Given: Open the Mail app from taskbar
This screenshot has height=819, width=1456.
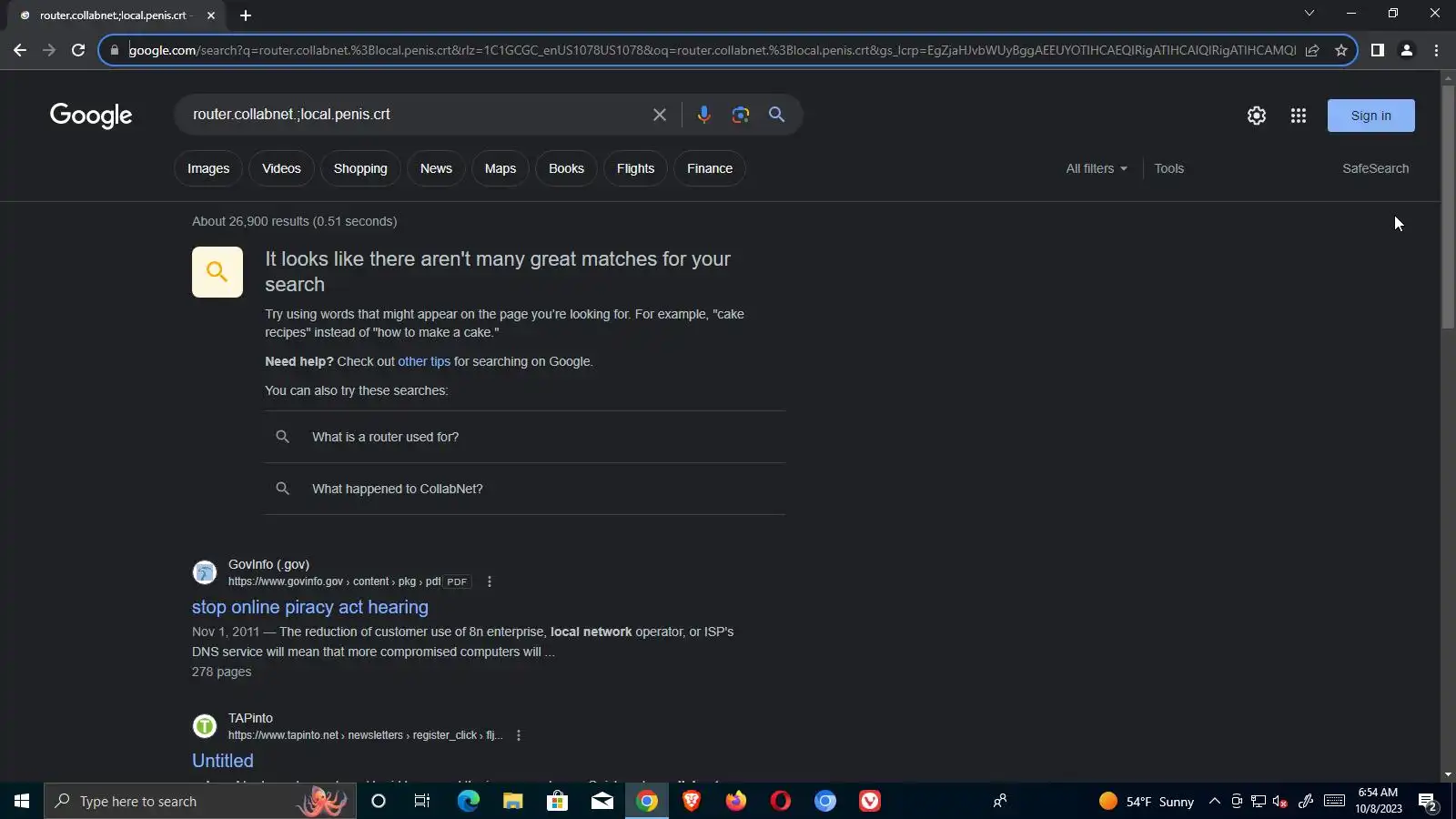Looking at the screenshot, I should (x=602, y=802).
